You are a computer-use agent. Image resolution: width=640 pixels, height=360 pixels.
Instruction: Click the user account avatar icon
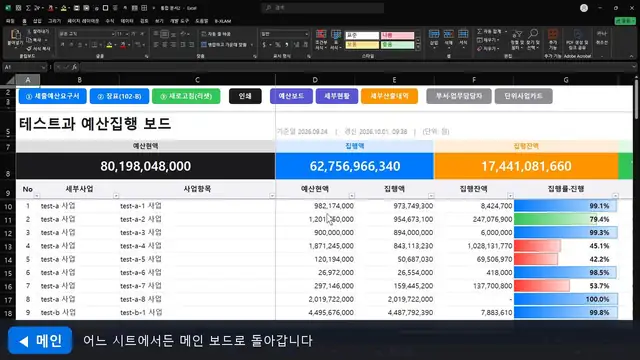point(584,8)
